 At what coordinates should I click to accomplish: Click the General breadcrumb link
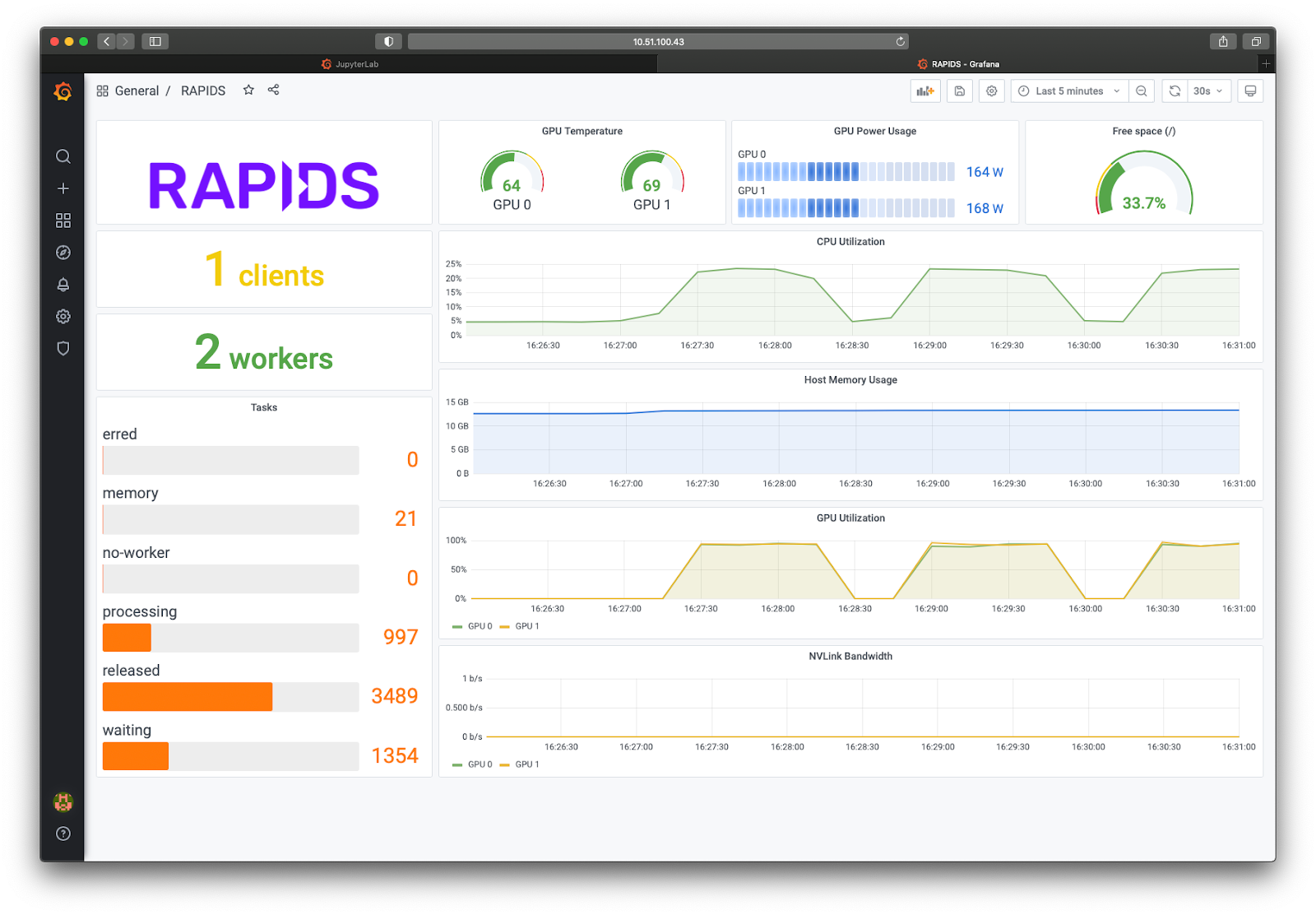click(x=137, y=91)
